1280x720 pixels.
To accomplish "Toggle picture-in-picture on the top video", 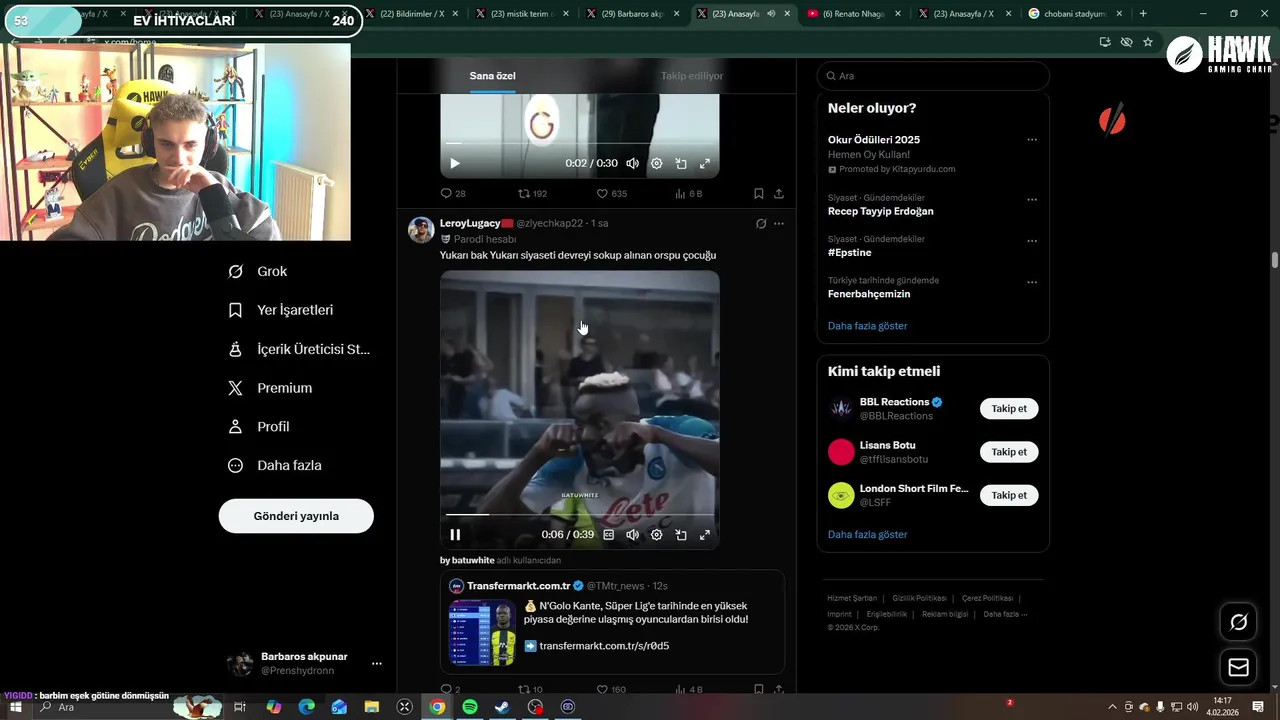I will pos(681,163).
